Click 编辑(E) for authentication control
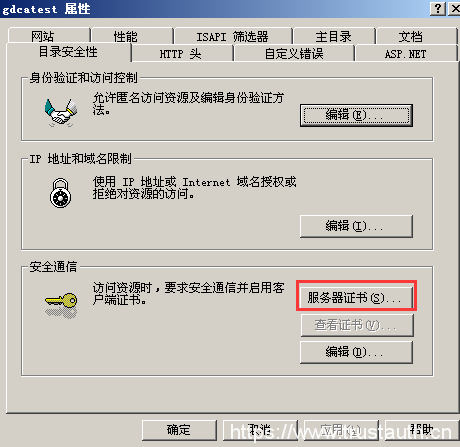 click(356, 115)
